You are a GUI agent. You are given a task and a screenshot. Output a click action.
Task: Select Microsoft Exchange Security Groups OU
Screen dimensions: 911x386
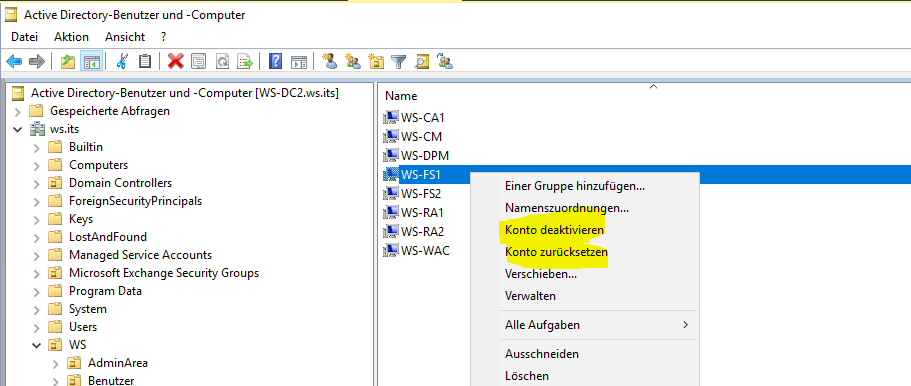pyautogui.click(x=164, y=273)
